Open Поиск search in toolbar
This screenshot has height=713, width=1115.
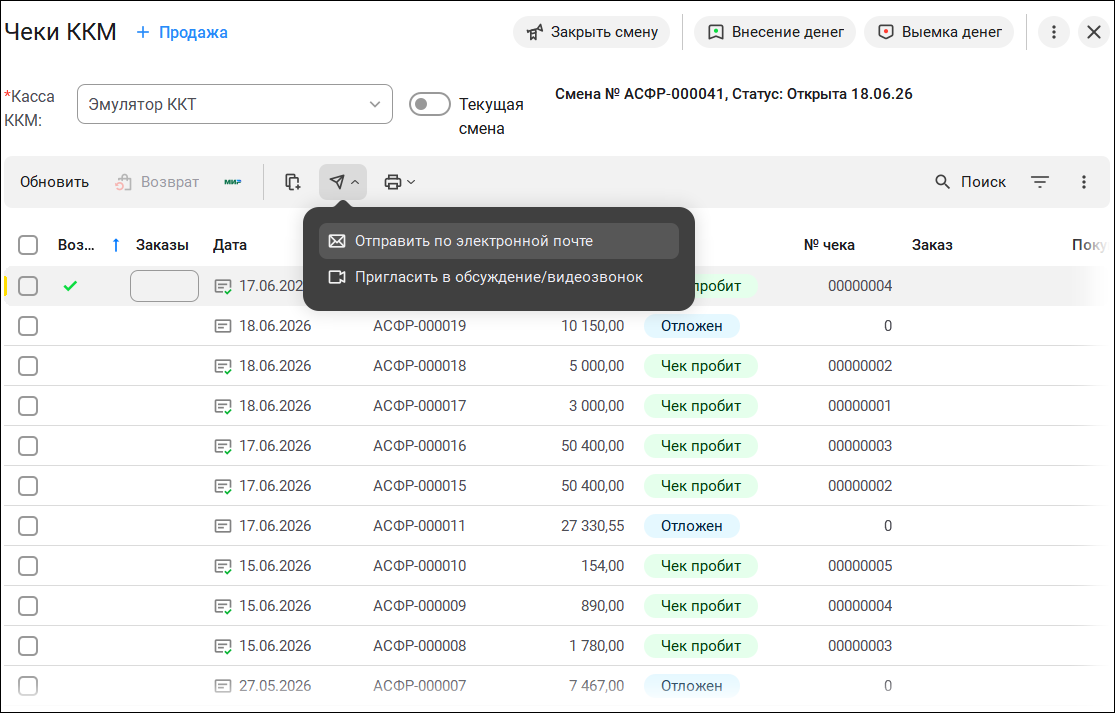(x=970, y=182)
